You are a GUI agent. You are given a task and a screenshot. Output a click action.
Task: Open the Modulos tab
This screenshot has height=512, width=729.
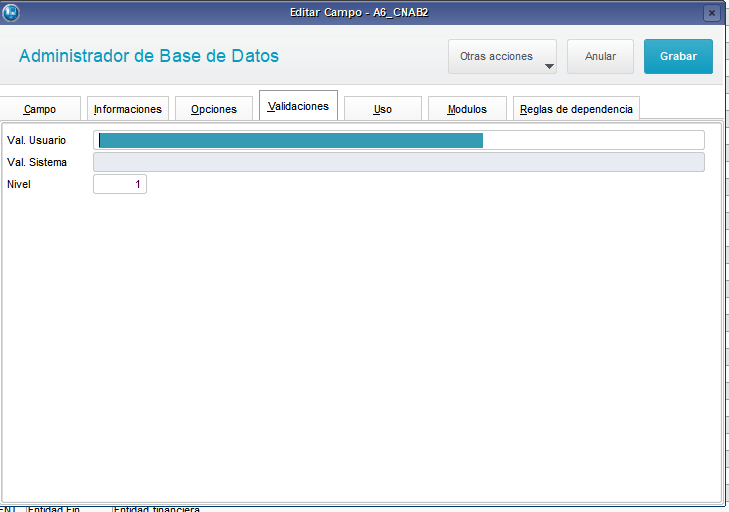[x=467, y=109]
